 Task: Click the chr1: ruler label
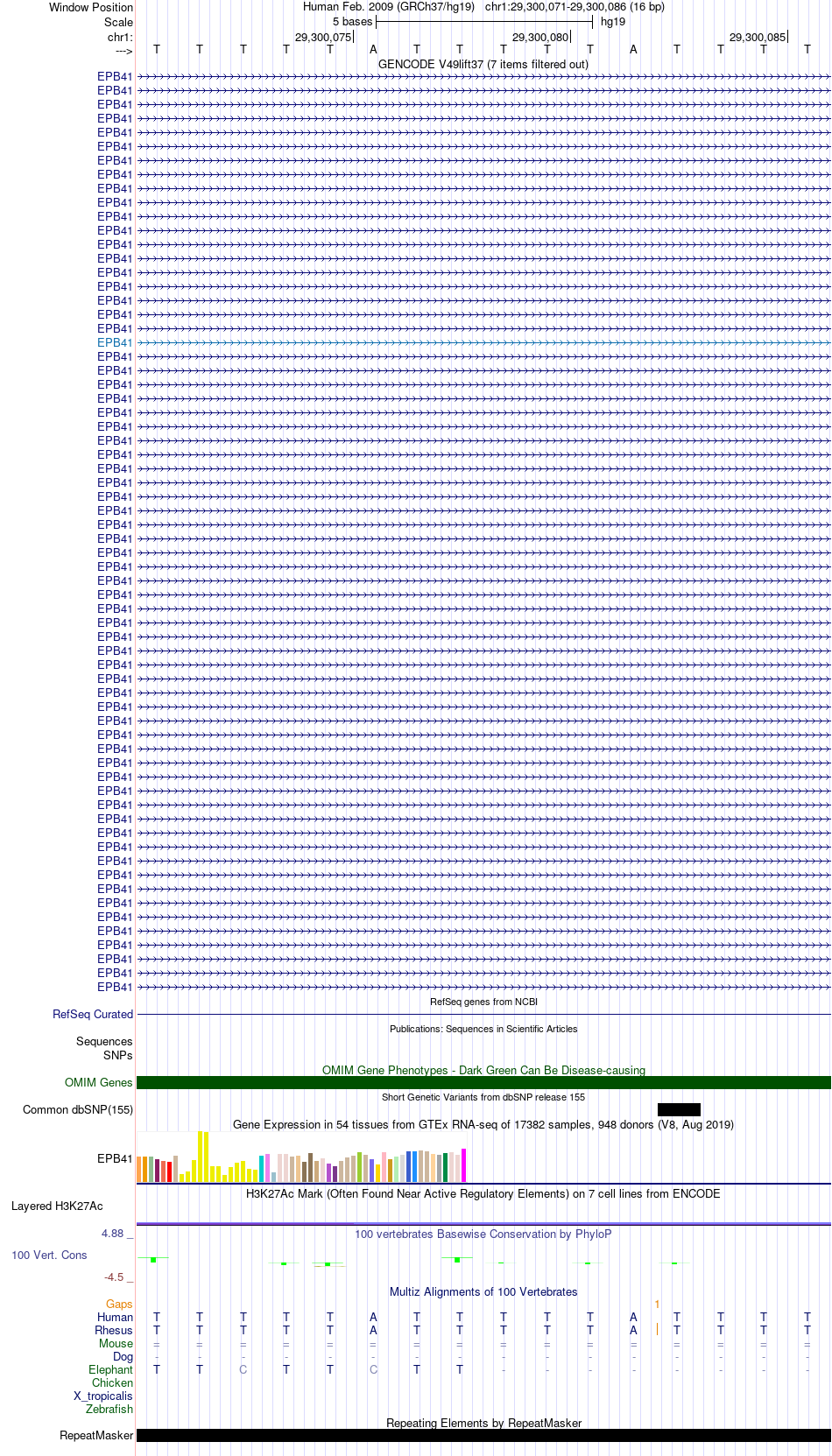[x=120, y=37]
